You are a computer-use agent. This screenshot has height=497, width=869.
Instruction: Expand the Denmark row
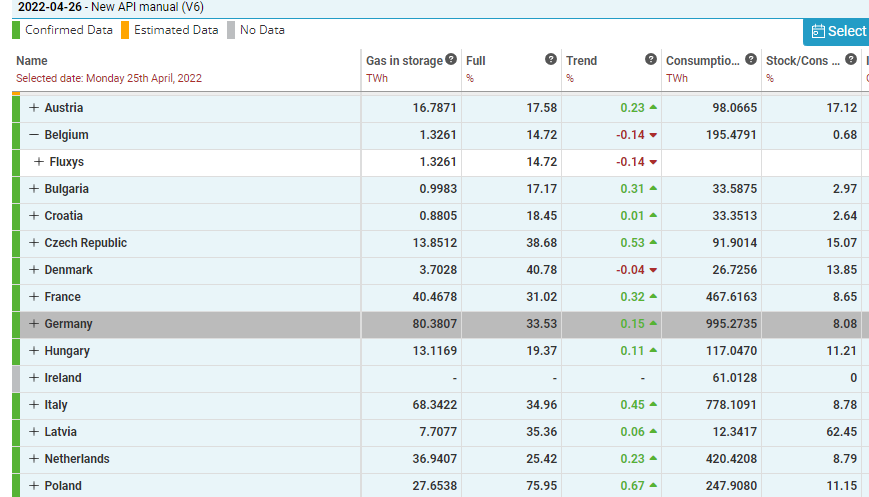34,270
